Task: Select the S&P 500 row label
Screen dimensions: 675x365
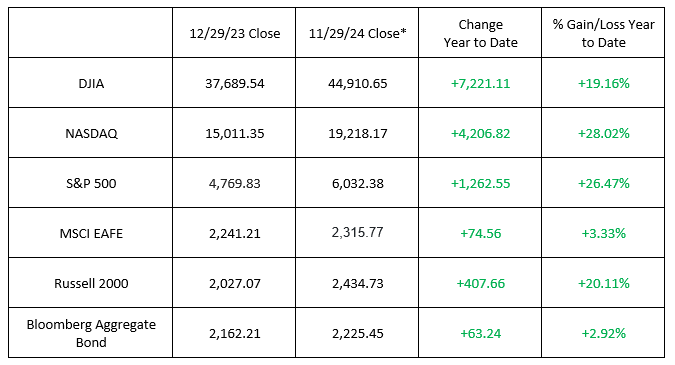Action: pyautogui.click(x=91, y=183)
